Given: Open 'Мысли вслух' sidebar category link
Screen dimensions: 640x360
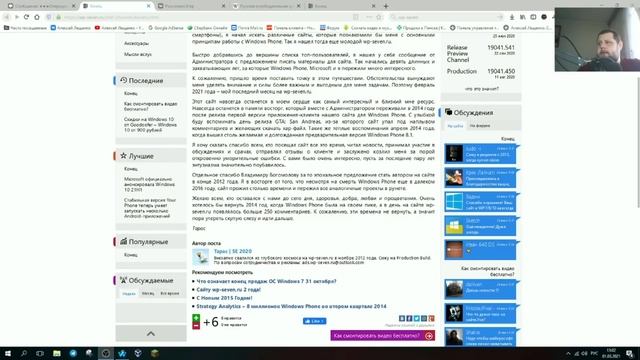Looking at the screenshot, I should (x=138, y=54).
